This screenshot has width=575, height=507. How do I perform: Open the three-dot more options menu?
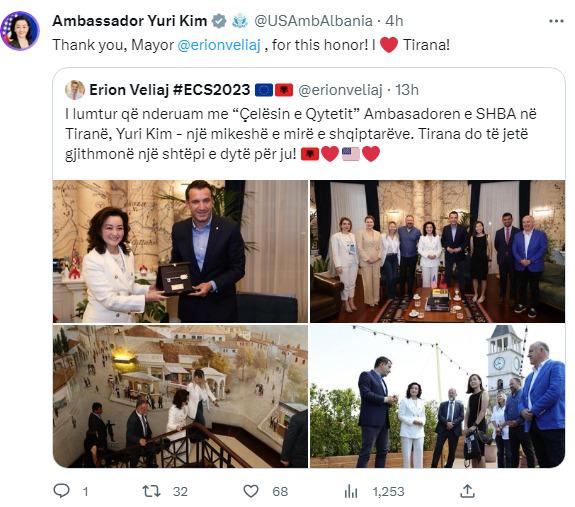point(556,21)
